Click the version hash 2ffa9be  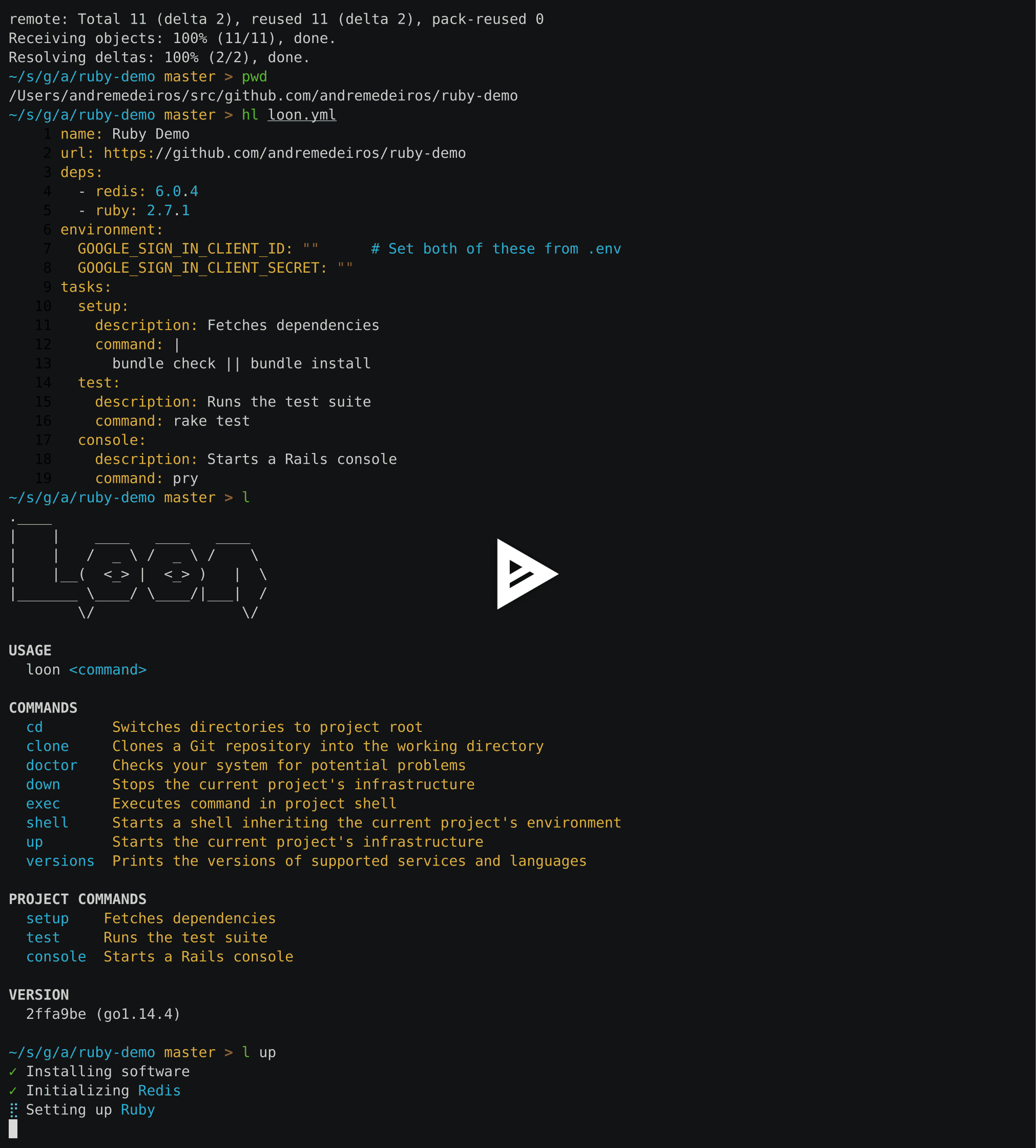[56, 1014]
